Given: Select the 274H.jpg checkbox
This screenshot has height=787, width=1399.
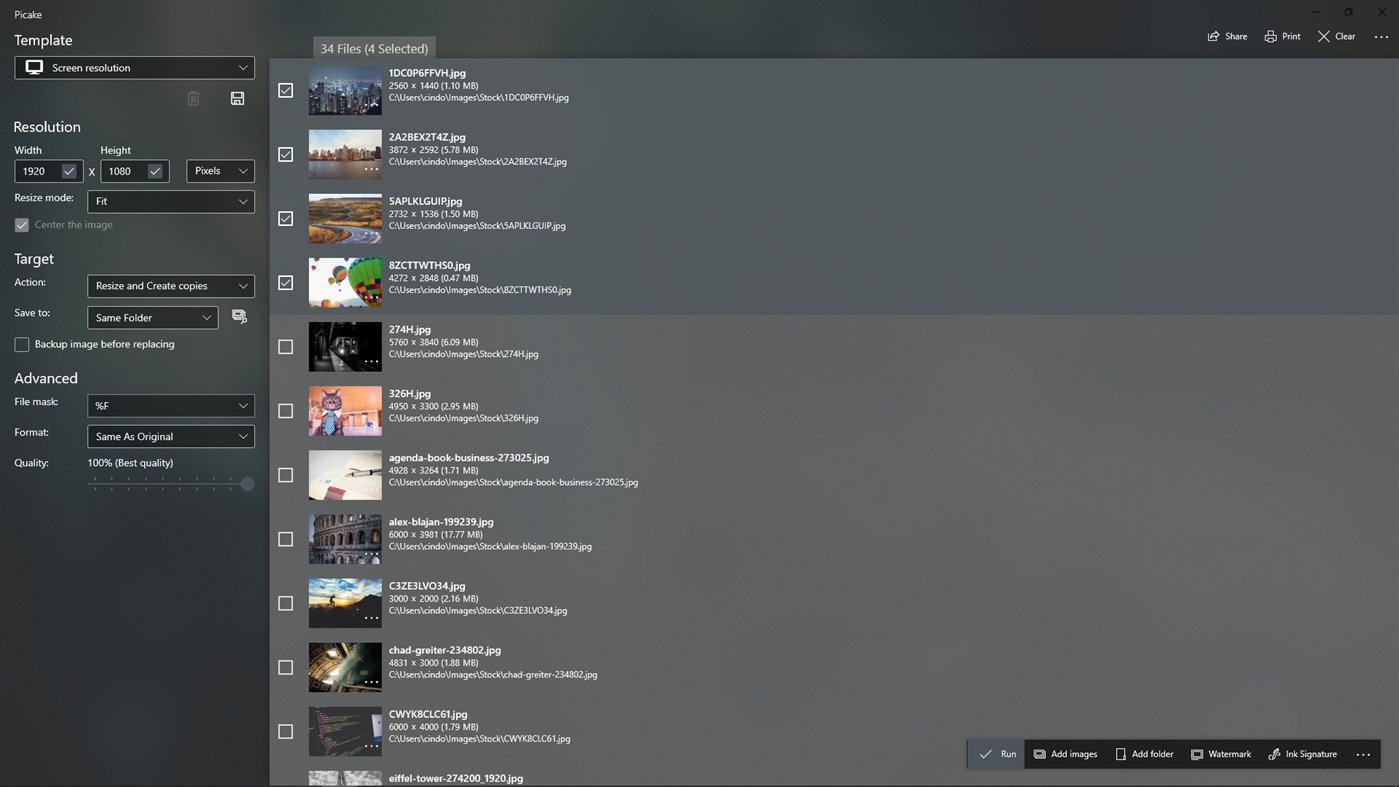Looking at the screenshot, I should click(x=285, y=346).
